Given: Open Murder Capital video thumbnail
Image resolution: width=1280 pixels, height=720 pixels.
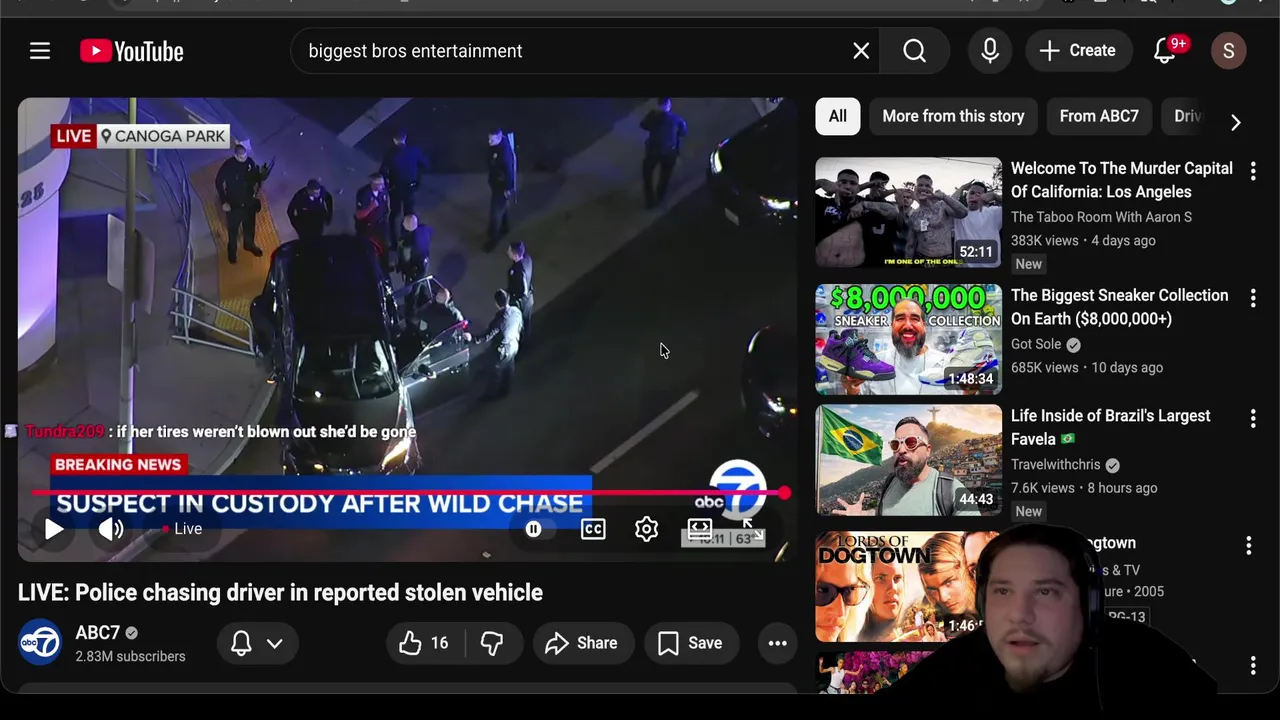Looking at the screenshot, I should [x=908, y=212].
